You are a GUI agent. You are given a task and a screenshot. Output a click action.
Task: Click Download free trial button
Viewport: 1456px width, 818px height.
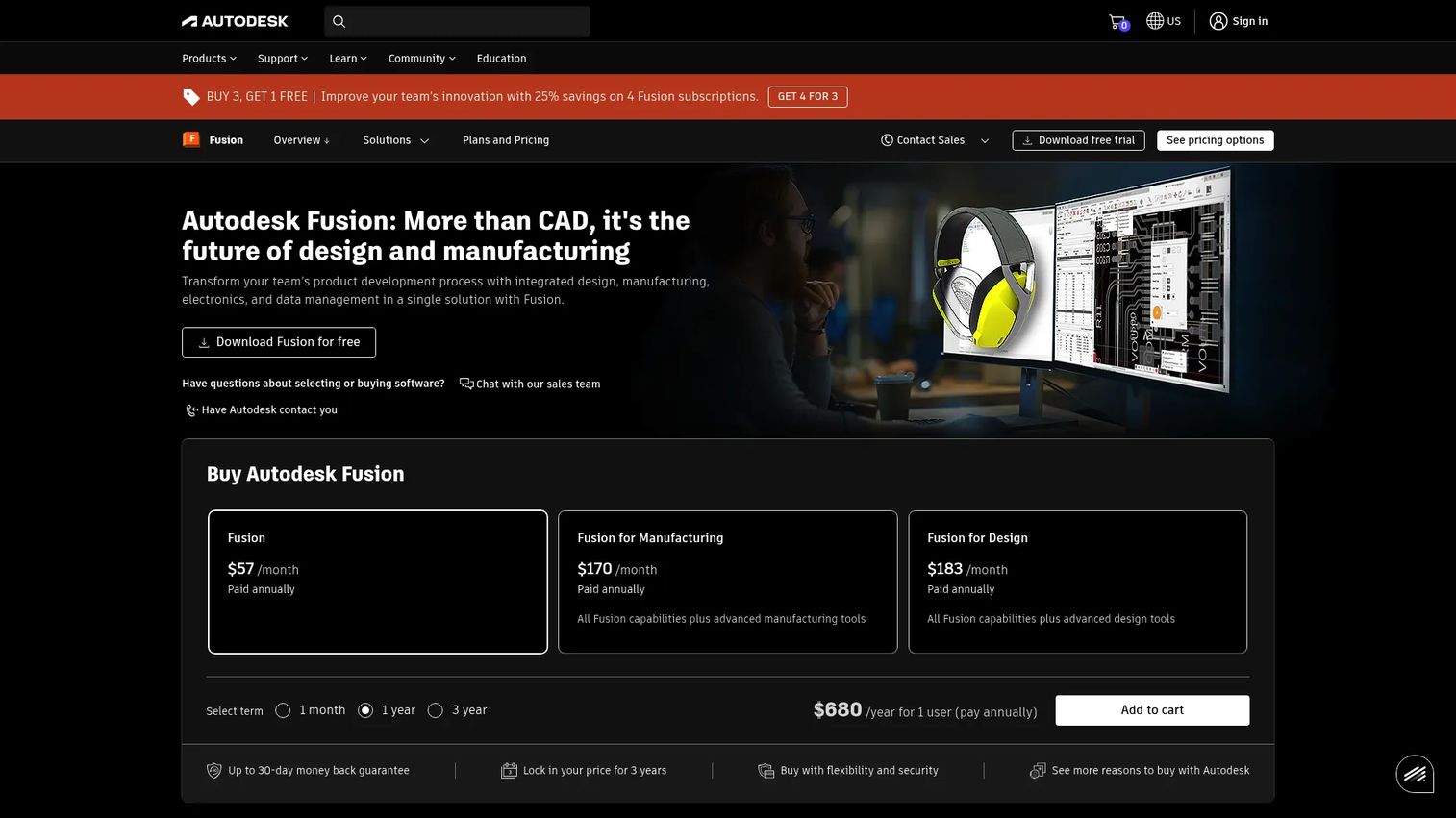[1078, 140]
